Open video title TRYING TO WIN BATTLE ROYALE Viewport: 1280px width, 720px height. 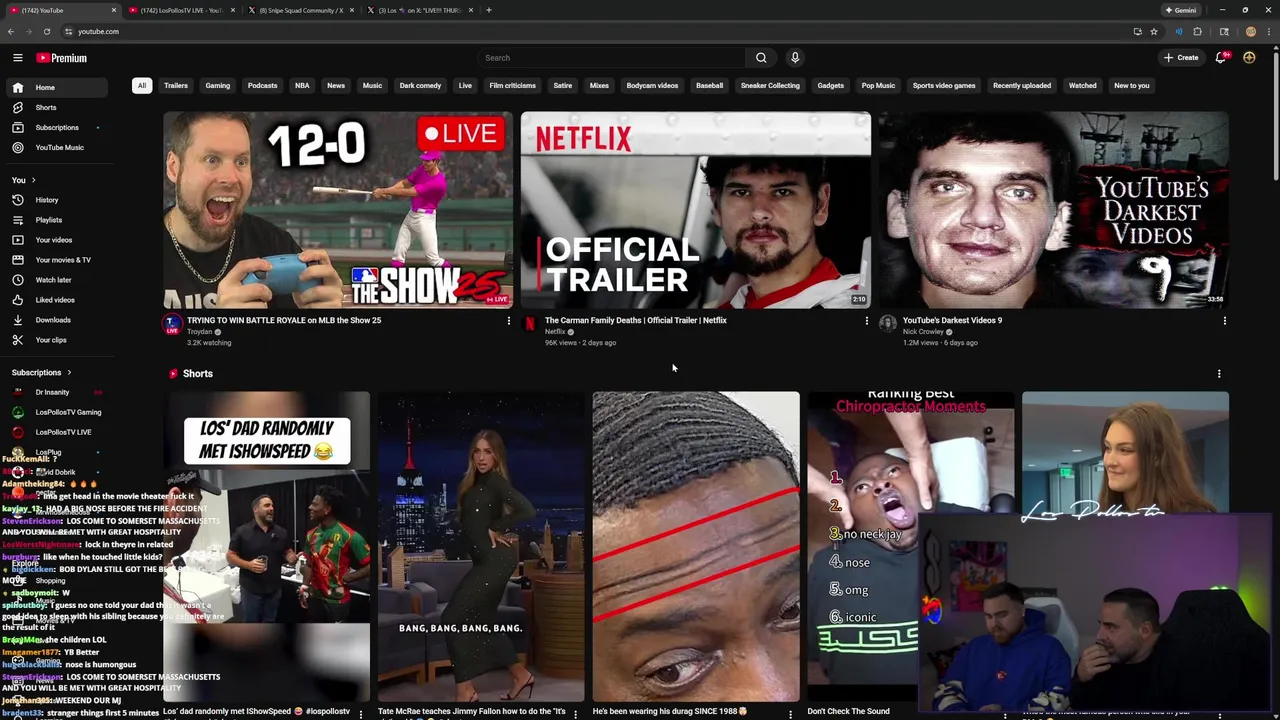[284, 320]
